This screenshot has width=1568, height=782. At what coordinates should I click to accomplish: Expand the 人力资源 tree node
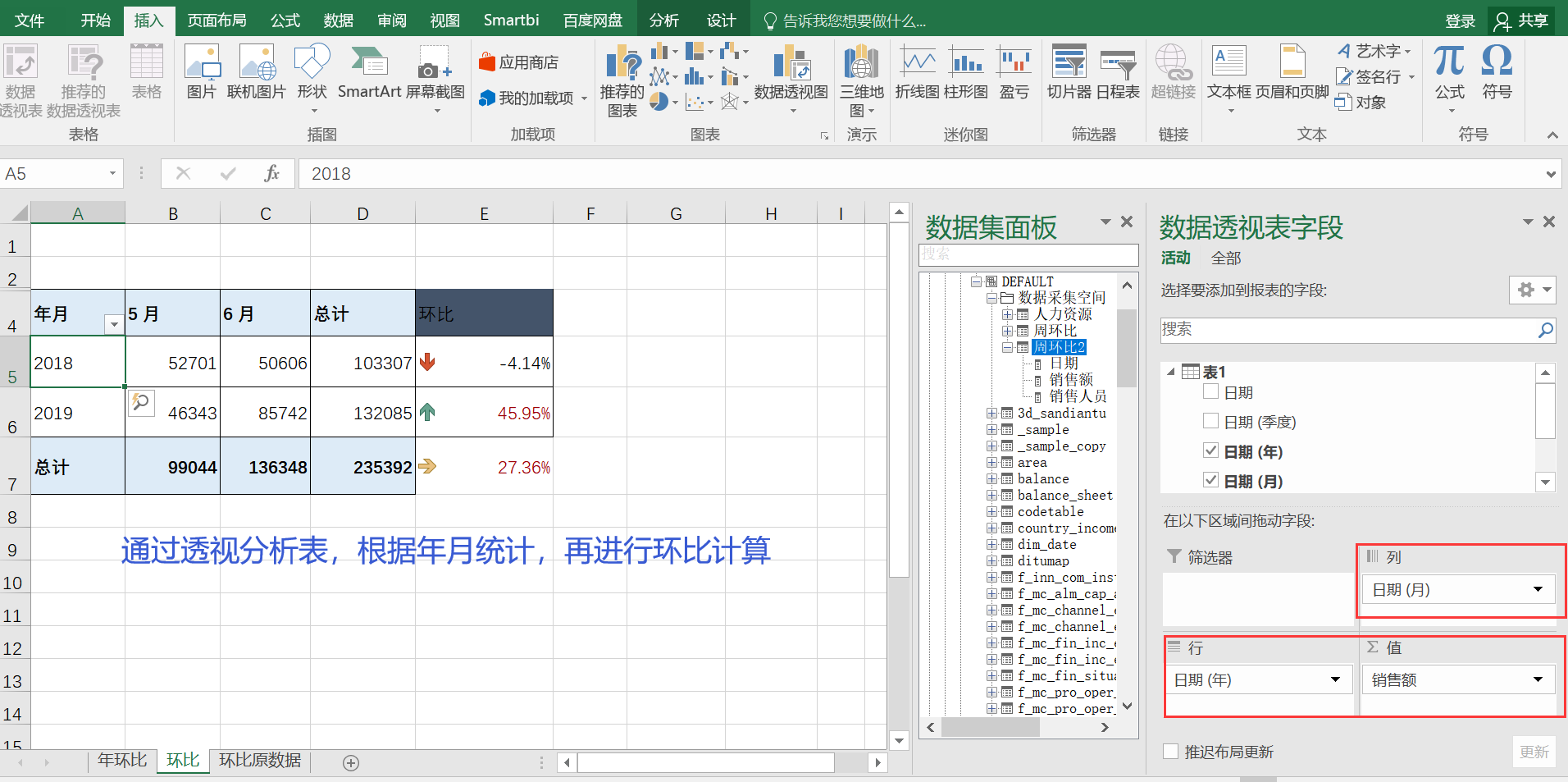click(1007, 314)
